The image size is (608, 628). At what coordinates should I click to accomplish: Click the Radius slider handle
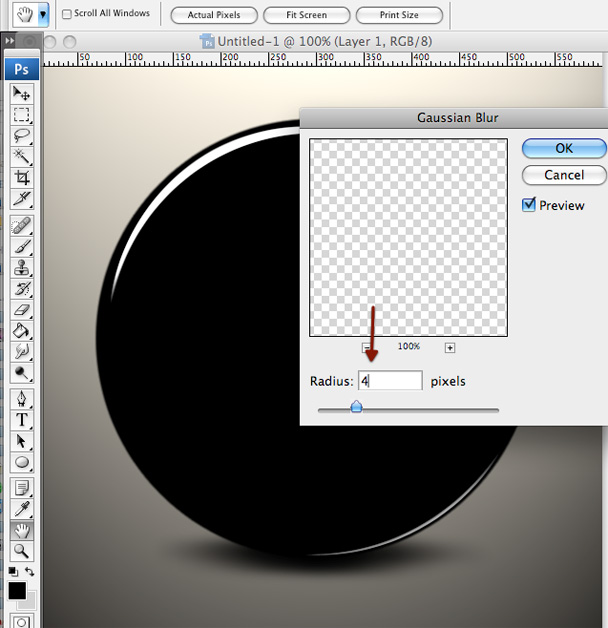(x=356, y=407)
